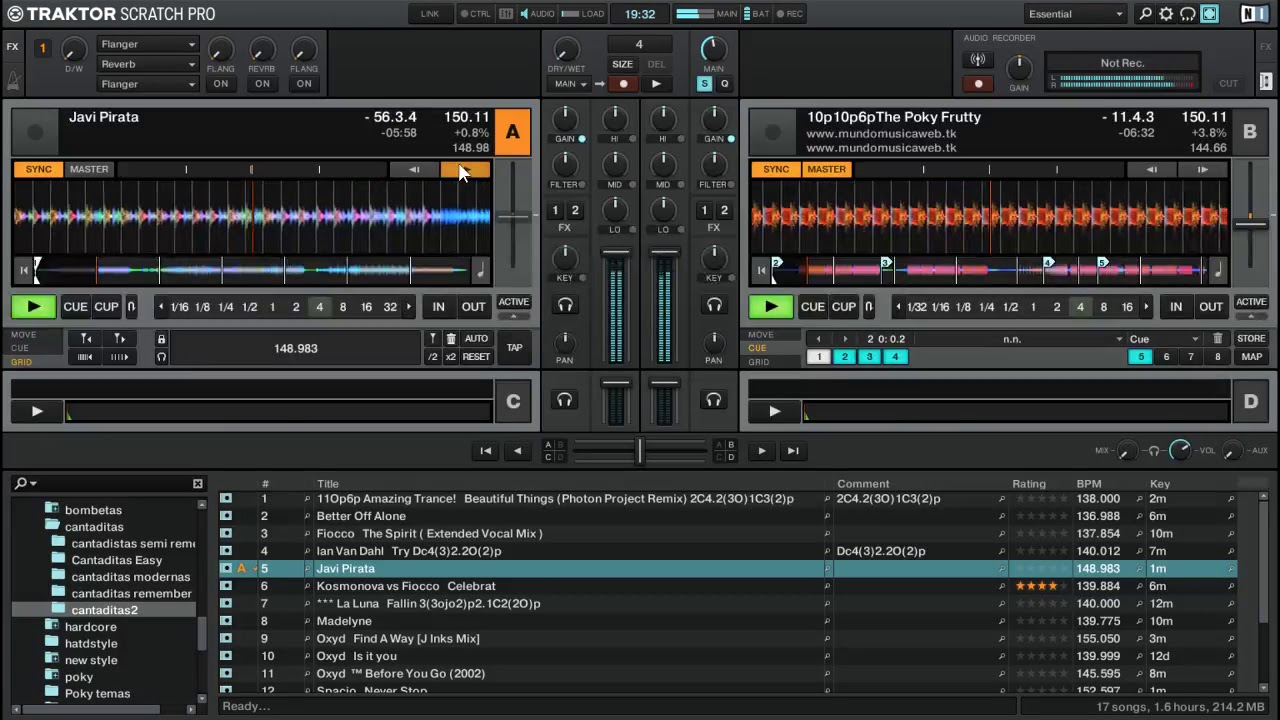Viewport: 1280px width, 720px height.
Task: Open Deck B cue type Cue dropdown
Action: click(x=1164, y=339)
